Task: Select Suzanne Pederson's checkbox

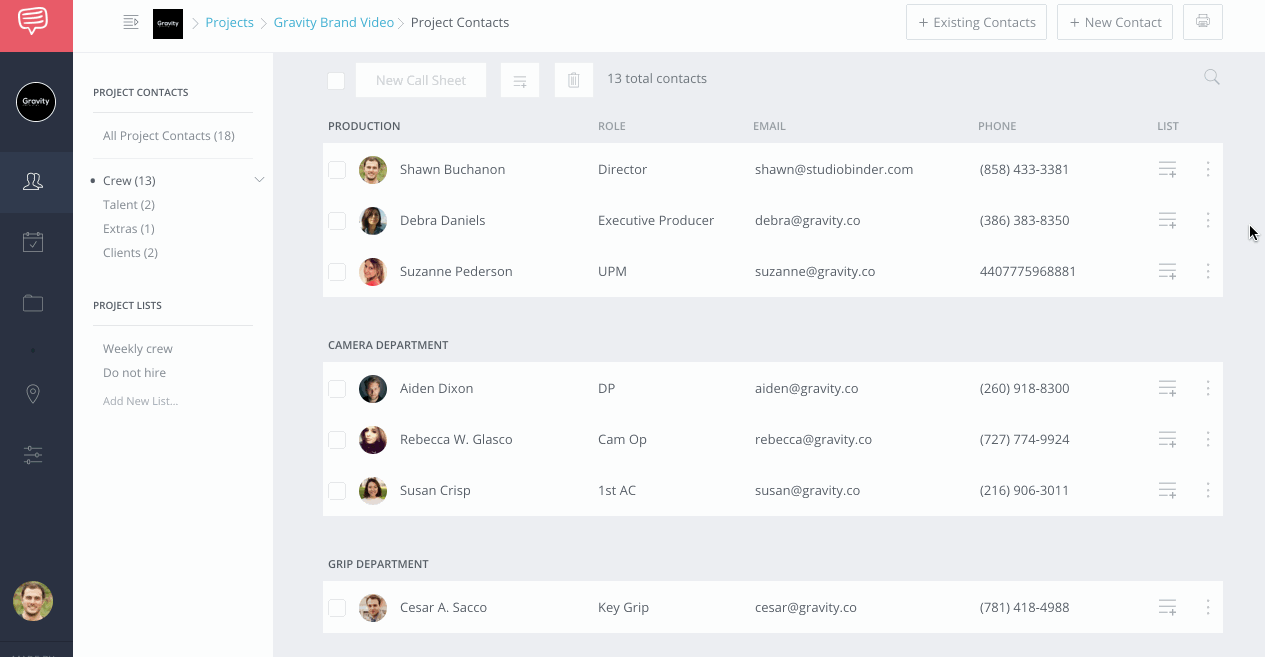Action: pyautogui.click(x=337, y=272)
